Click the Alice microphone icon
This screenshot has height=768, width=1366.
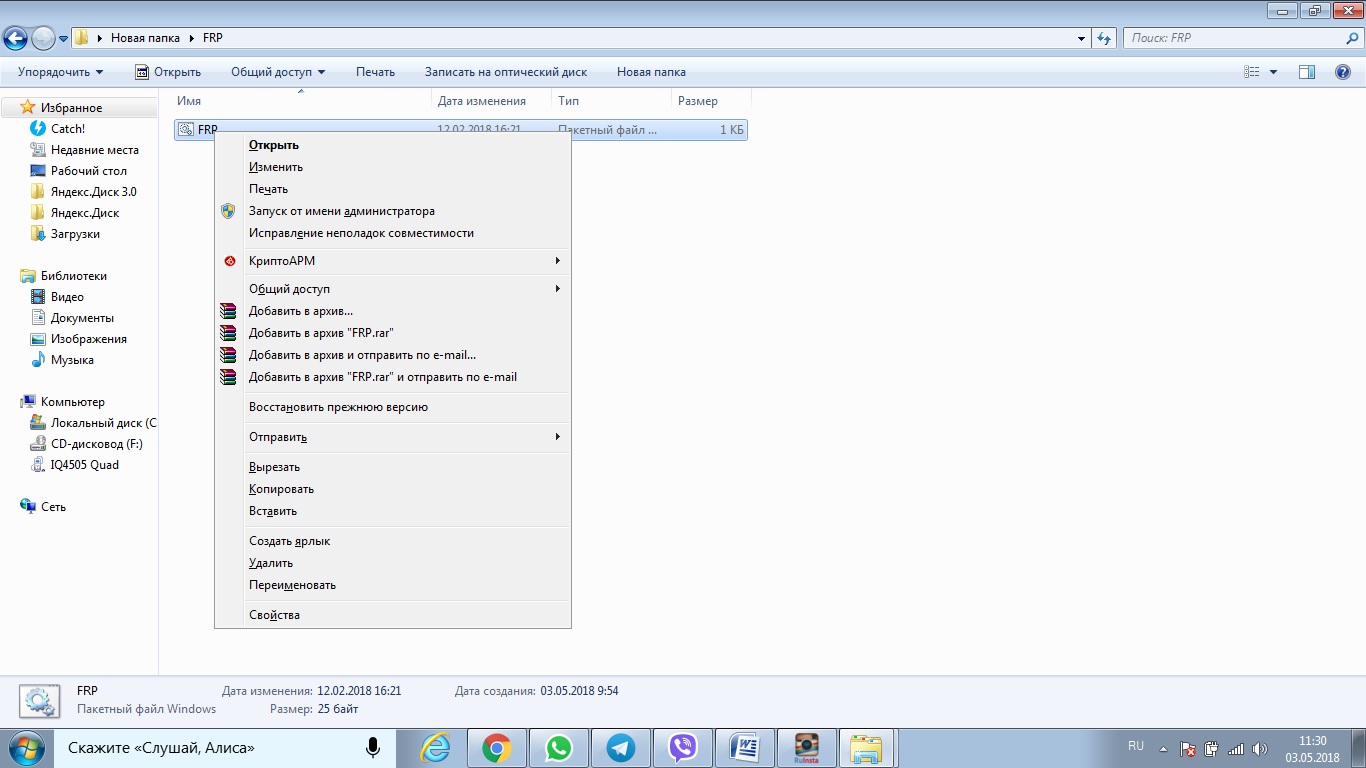(x=373, y=748)
